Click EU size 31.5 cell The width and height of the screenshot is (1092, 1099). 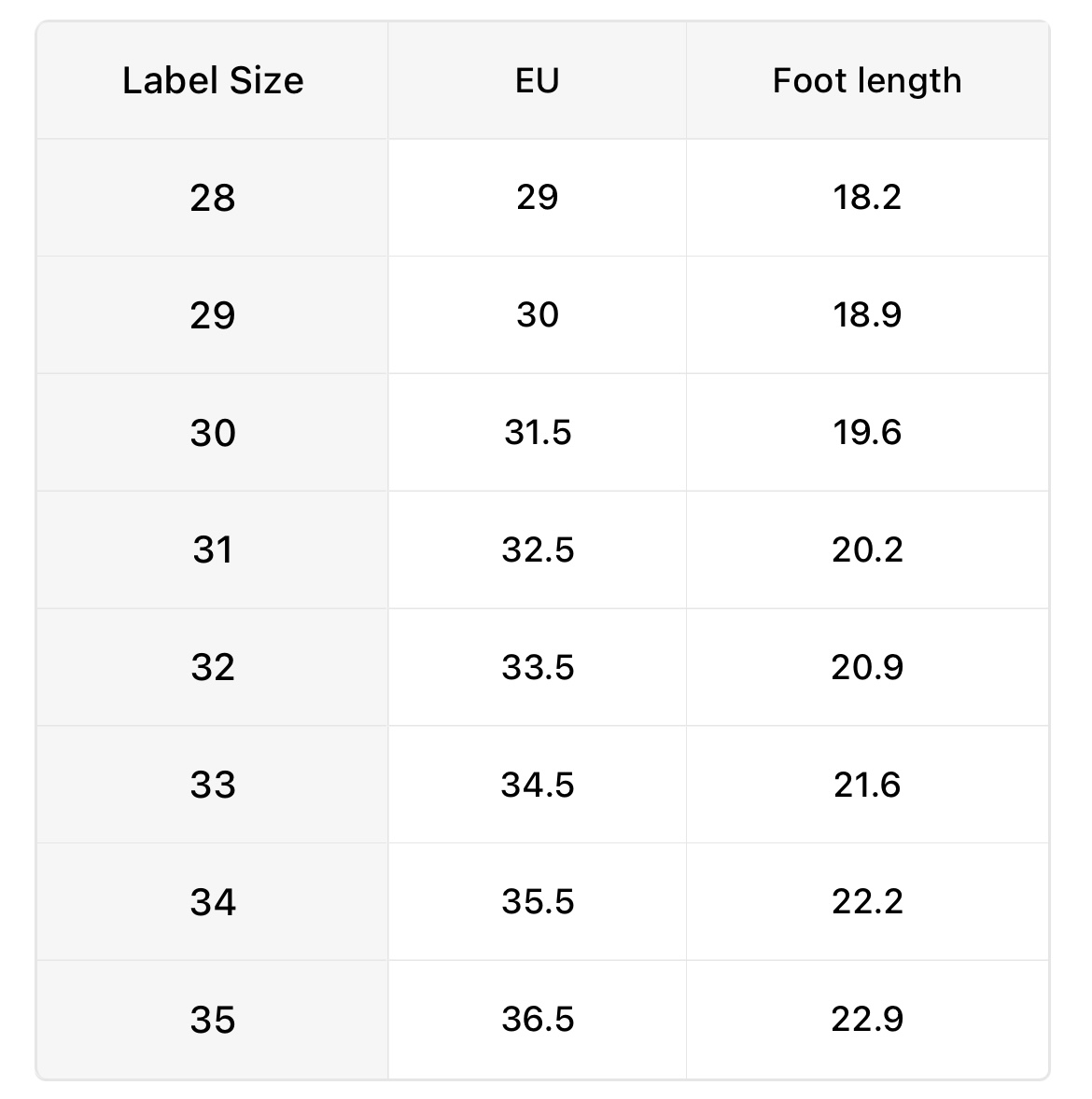click(537, 433)
